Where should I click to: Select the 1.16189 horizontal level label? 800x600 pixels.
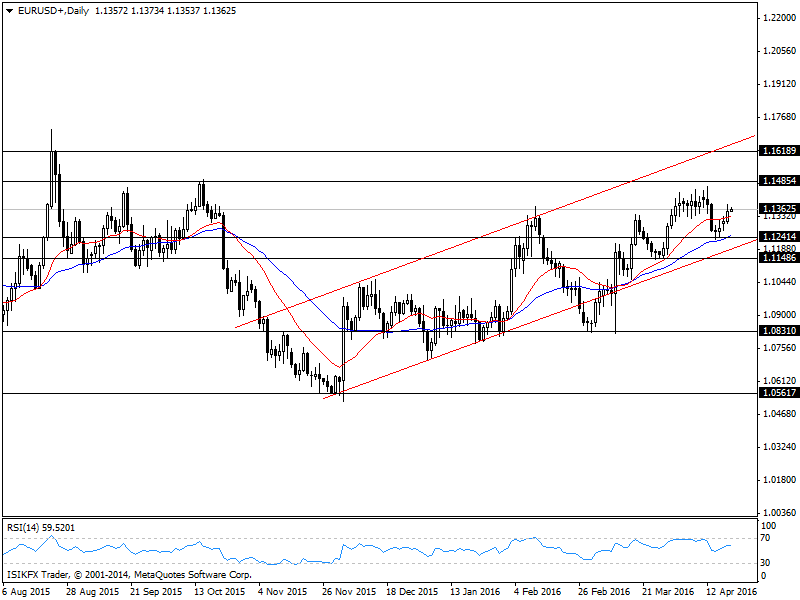click(779, 151)
